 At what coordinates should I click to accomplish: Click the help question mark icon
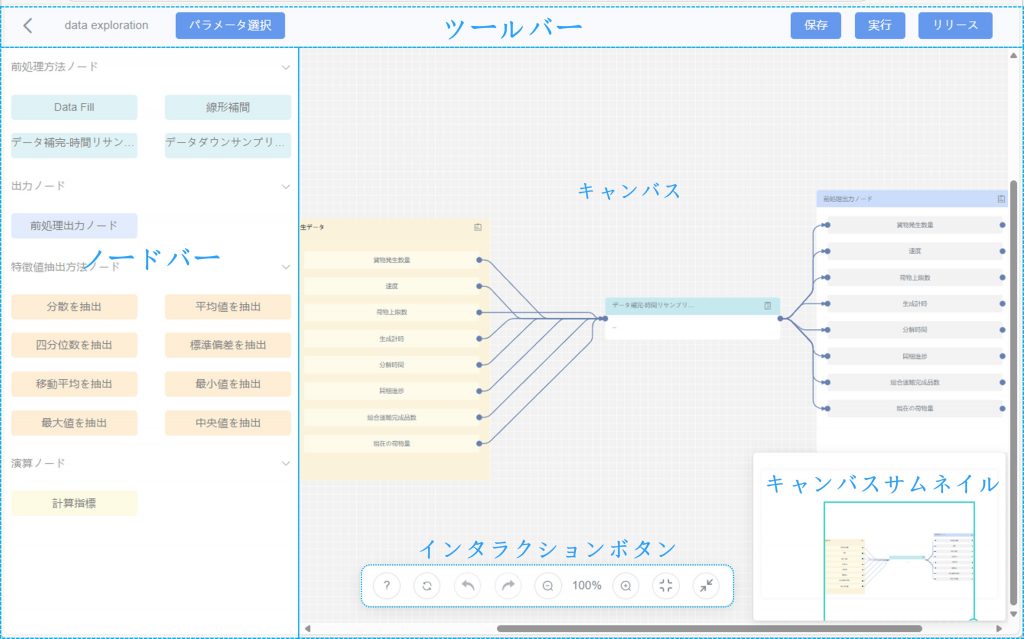click(387, 586)
